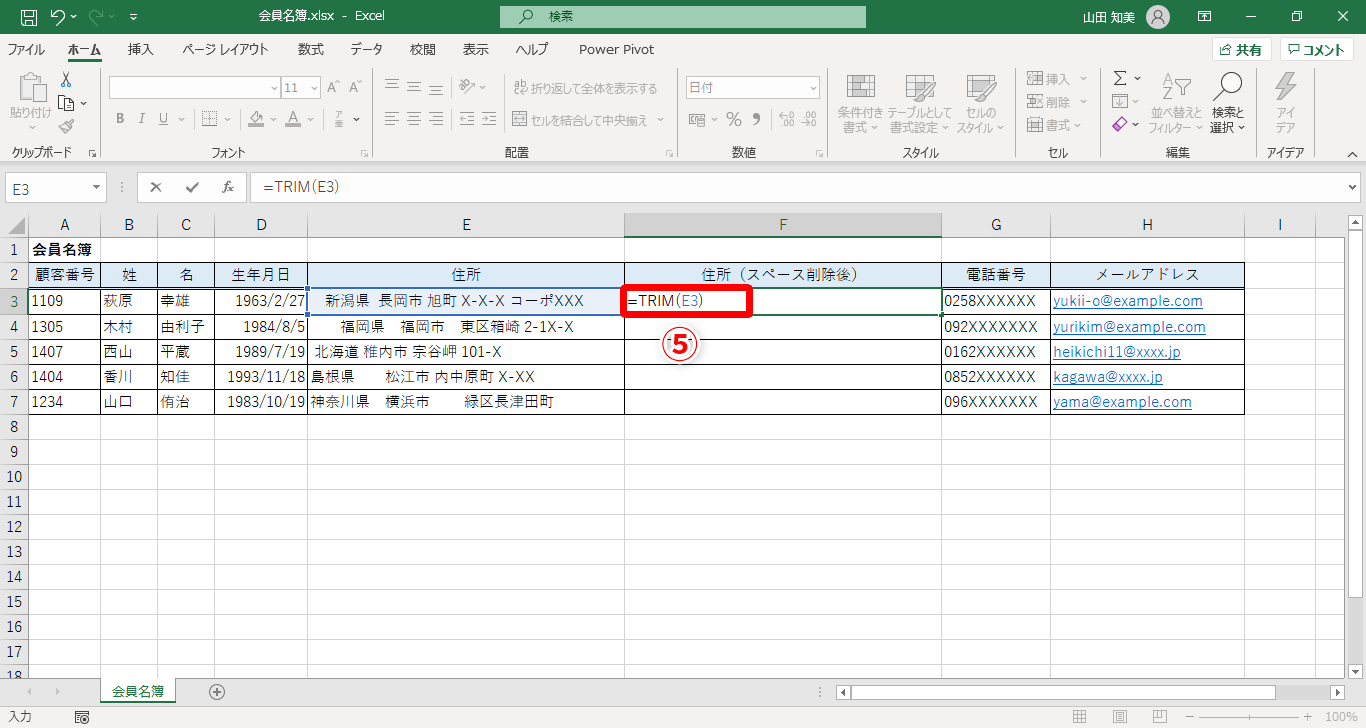This screenshot has width=1366, height=728.
Task: Switch to the 数式 tab
Action: (311, 50)
